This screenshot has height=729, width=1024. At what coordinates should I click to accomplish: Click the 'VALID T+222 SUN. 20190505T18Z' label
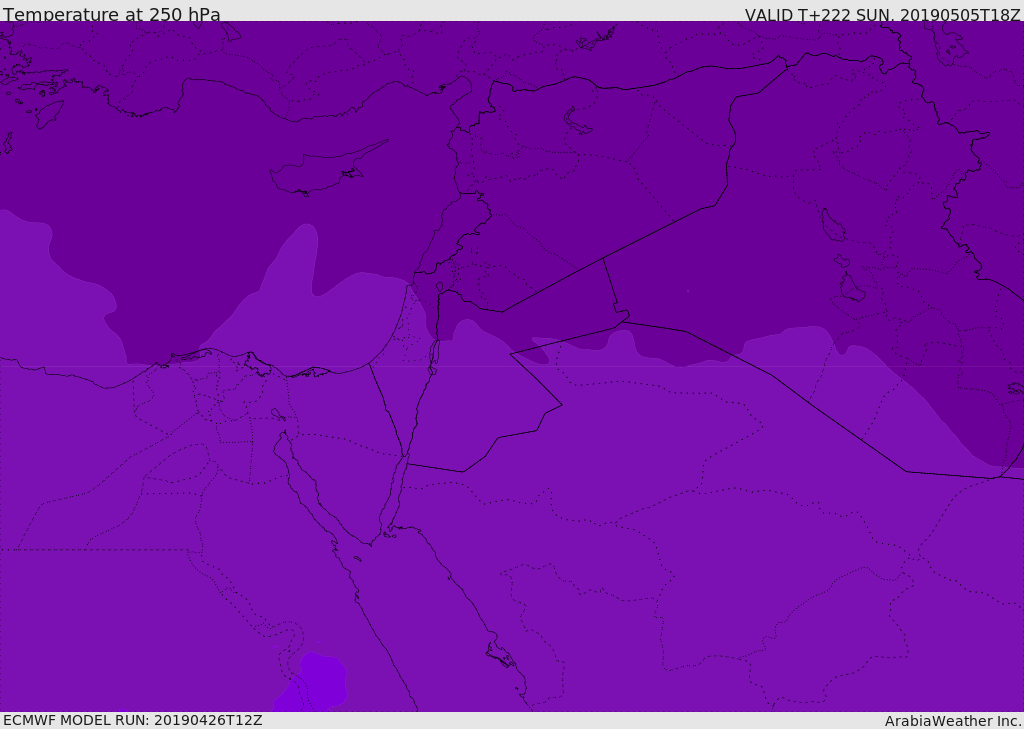(x=882, y=15)
